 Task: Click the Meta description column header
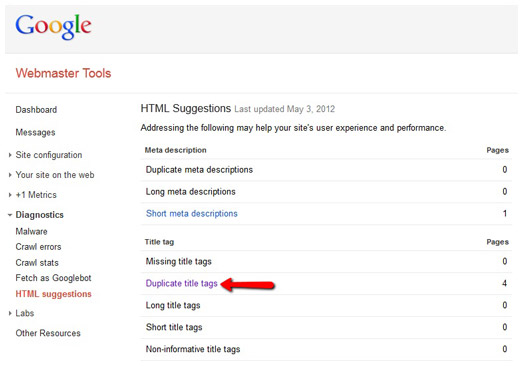[x=175, y=150]
